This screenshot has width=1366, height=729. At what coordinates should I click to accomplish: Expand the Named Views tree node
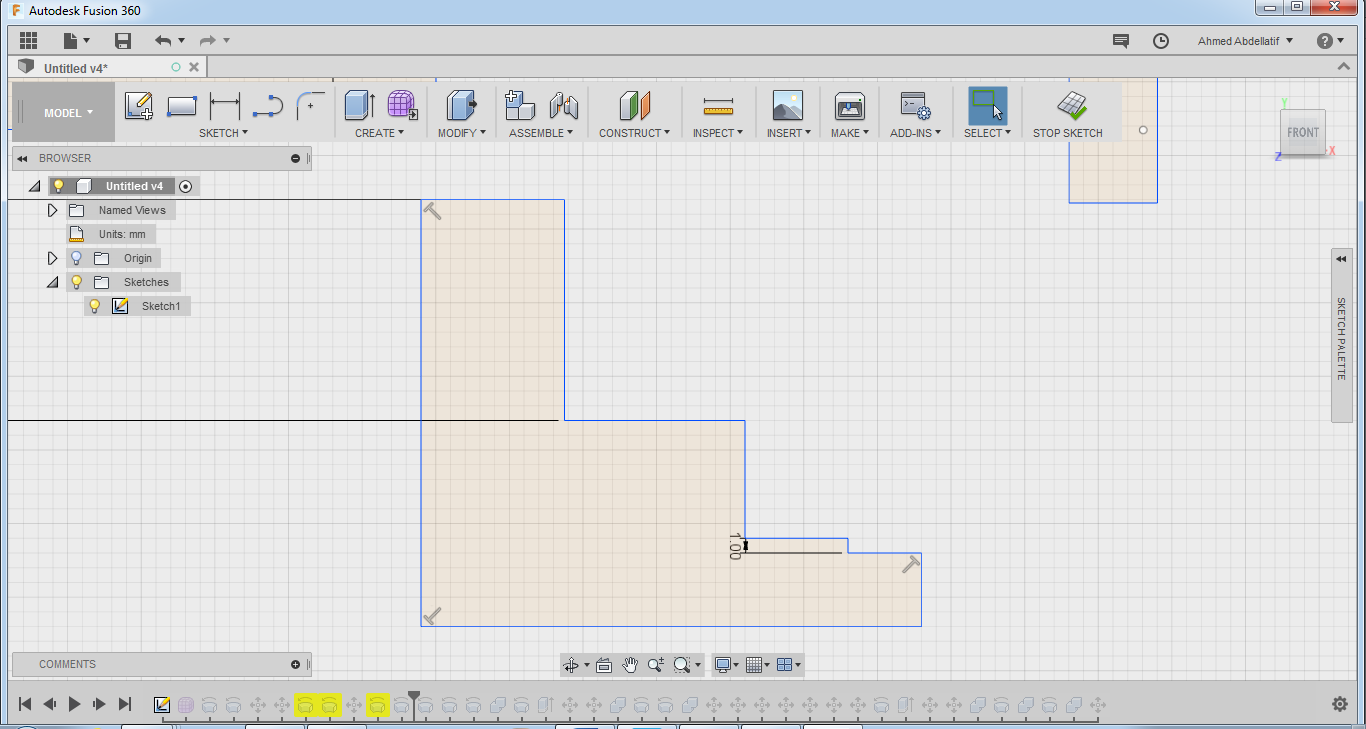pos(53,210)
